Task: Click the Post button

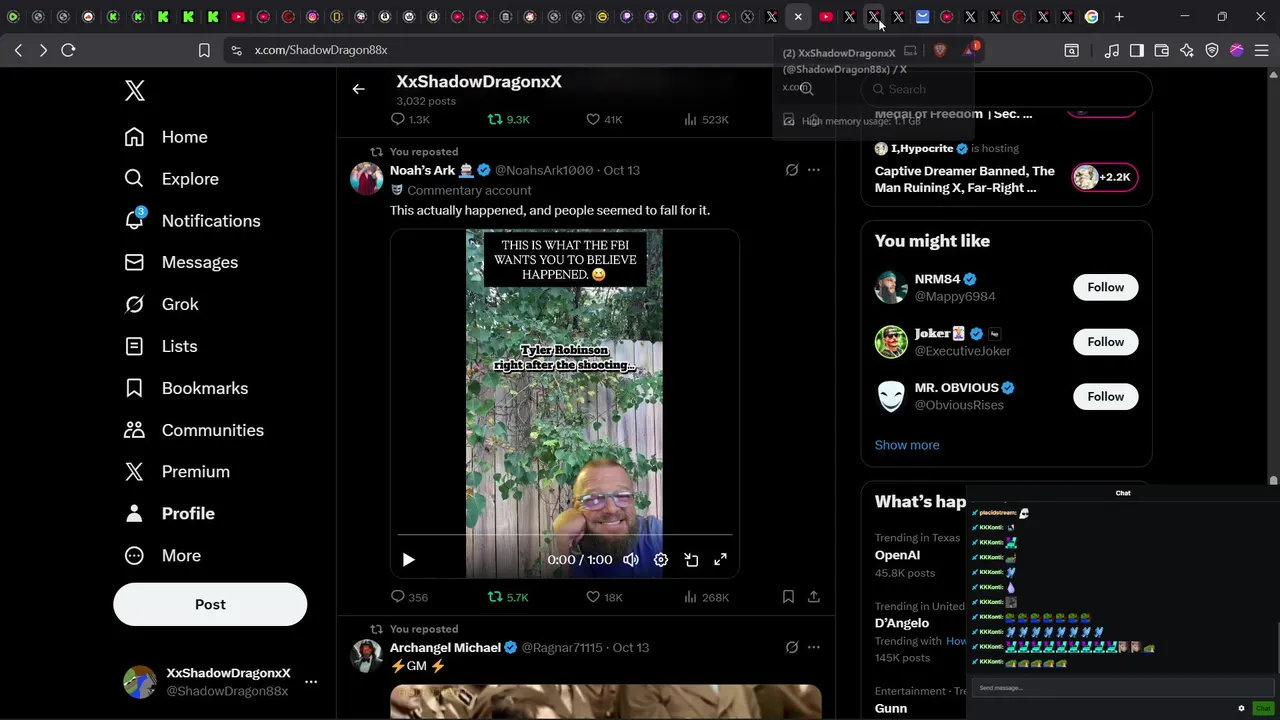Action: point(210,604)
